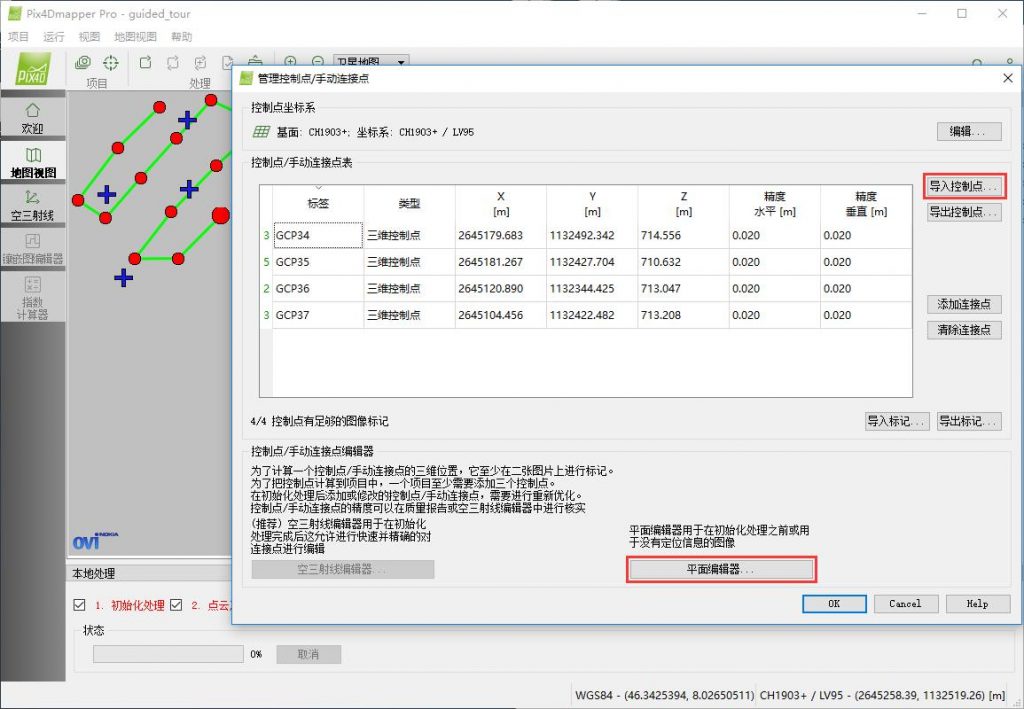Click the 导入控制点 import button
Screen dimensions: 1024x709
click(963, 186)
